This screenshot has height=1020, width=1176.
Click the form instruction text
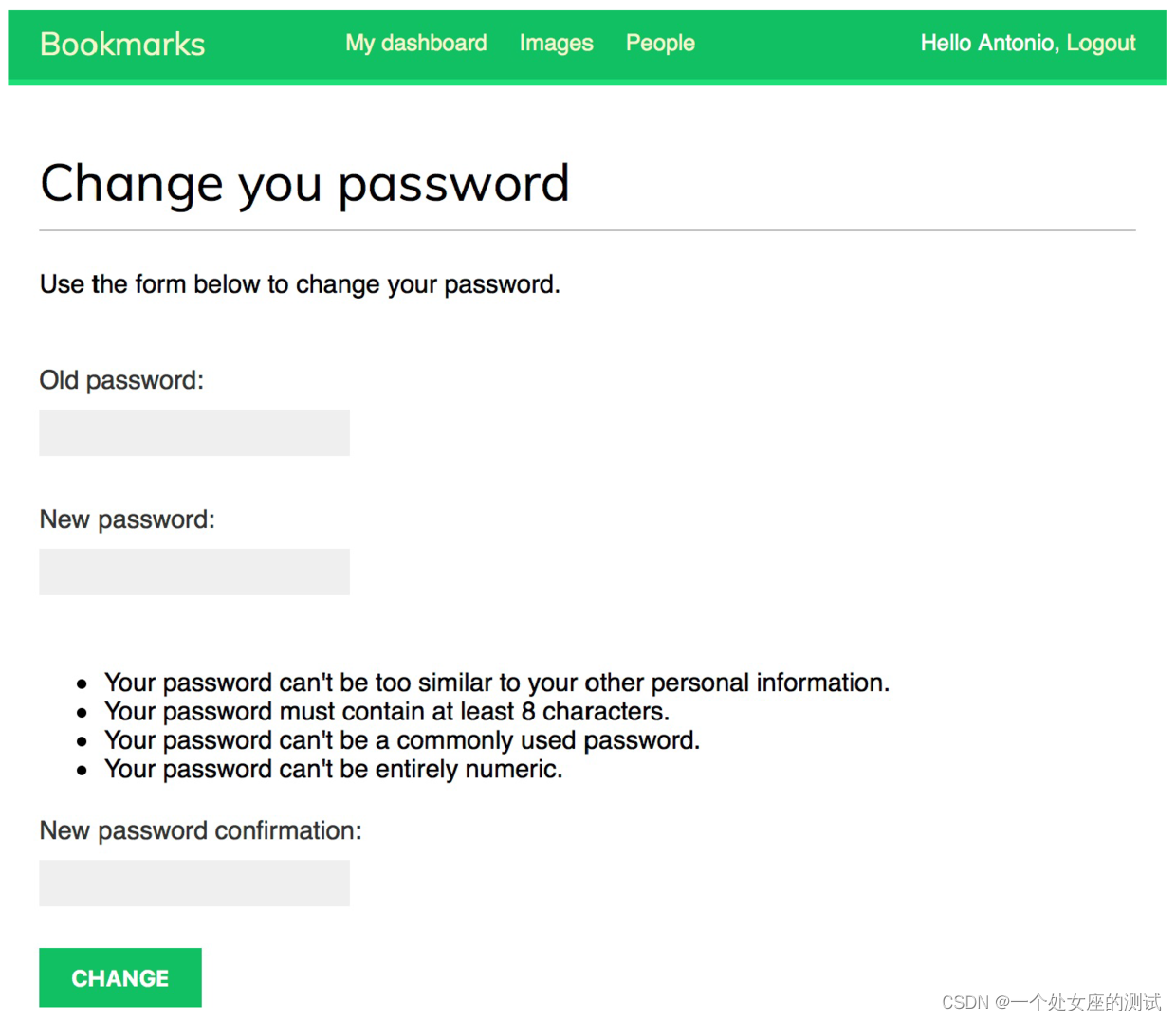(x=300, y=284)
